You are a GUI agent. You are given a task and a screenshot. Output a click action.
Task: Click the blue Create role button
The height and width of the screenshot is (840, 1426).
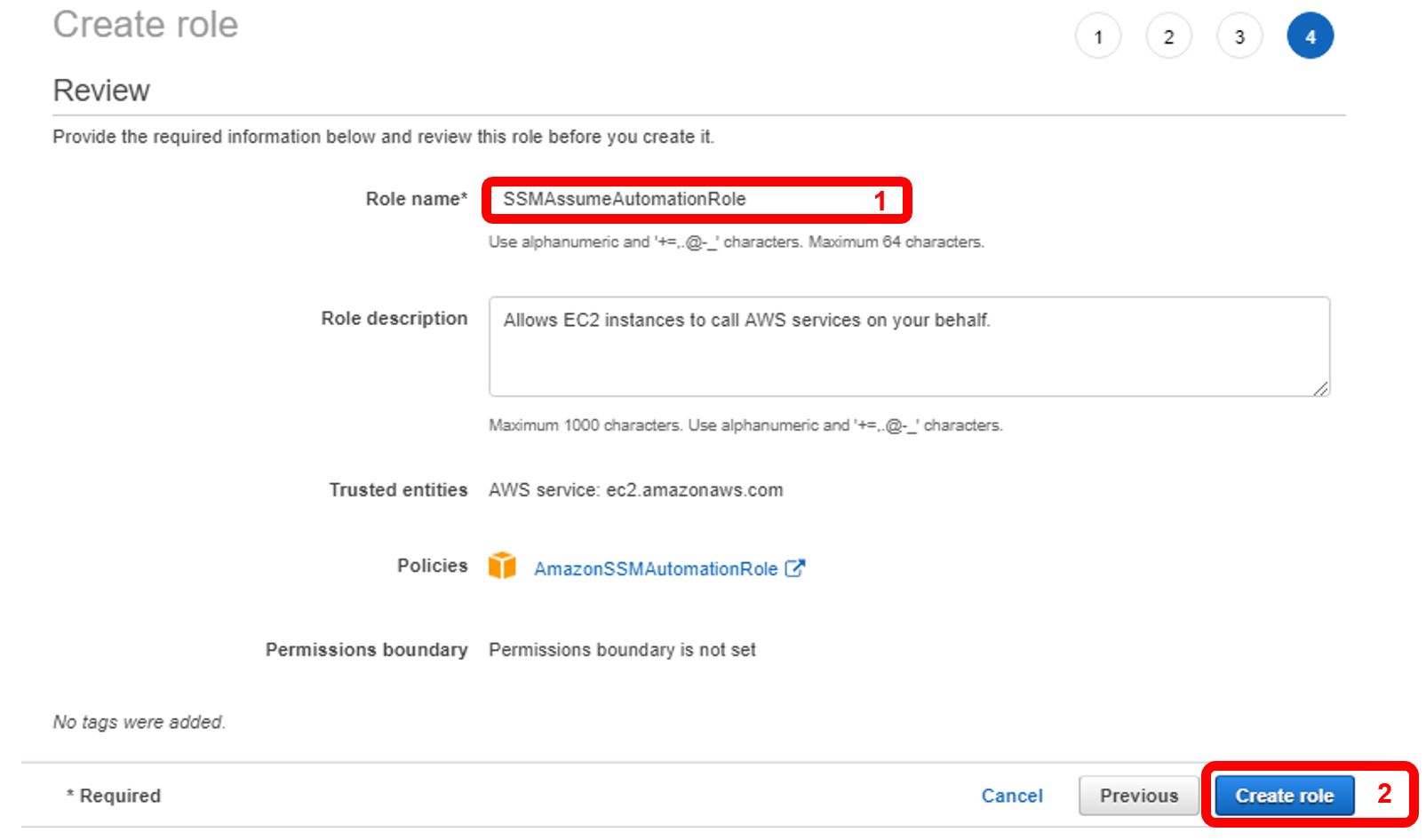pos(1284,796)
